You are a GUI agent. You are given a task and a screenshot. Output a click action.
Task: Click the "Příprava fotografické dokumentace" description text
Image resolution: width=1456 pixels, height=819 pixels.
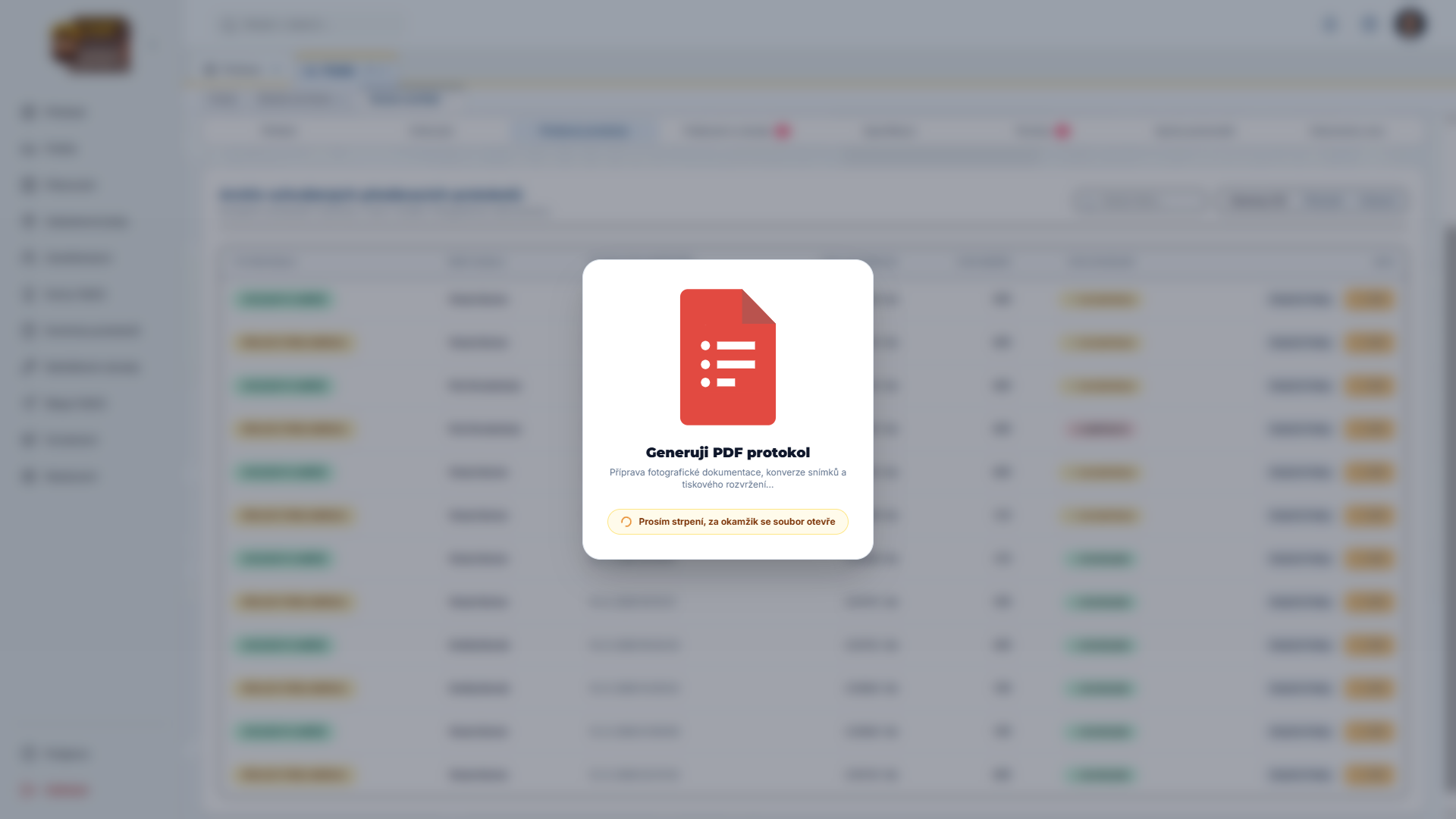click(728, 479)
